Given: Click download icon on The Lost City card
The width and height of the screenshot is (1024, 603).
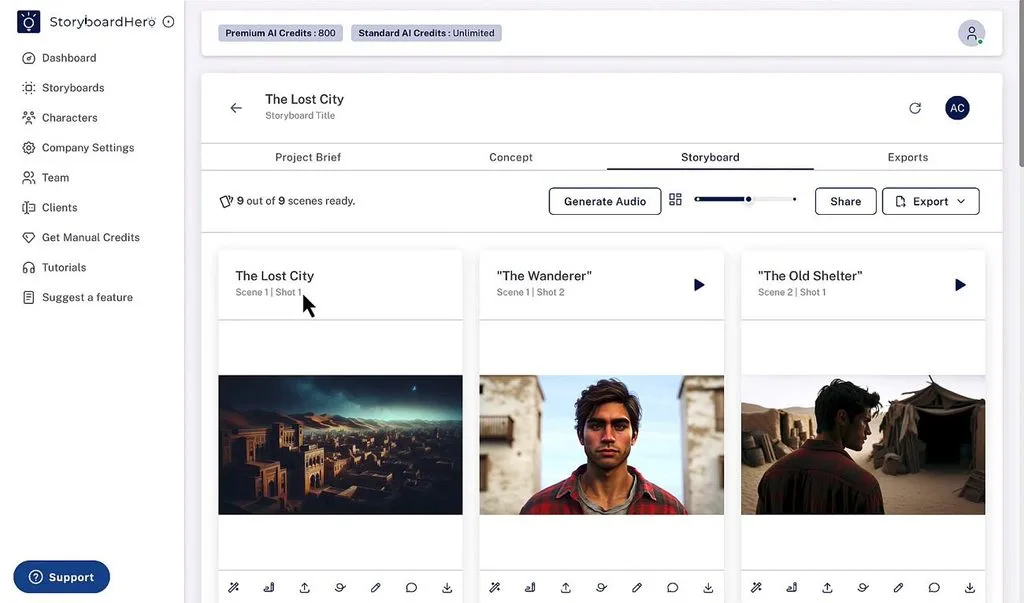Looking at the screenshot, I should click(447, 587).
